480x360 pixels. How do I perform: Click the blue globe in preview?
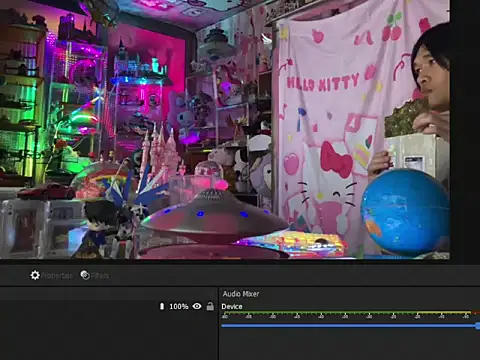pos(405,212)
